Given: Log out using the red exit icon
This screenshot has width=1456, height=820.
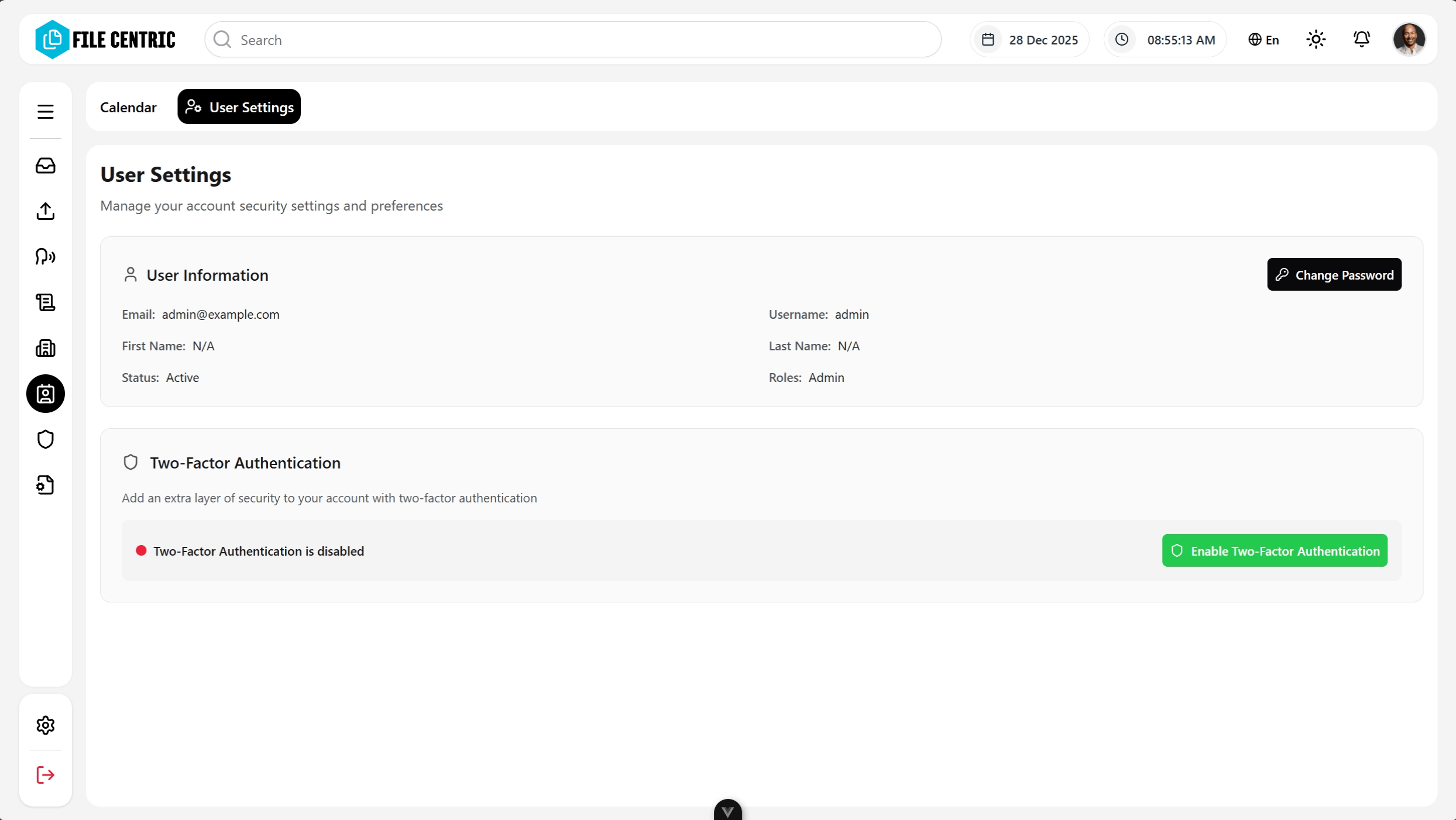Looking at the screenshot, I should pos(45,775).
